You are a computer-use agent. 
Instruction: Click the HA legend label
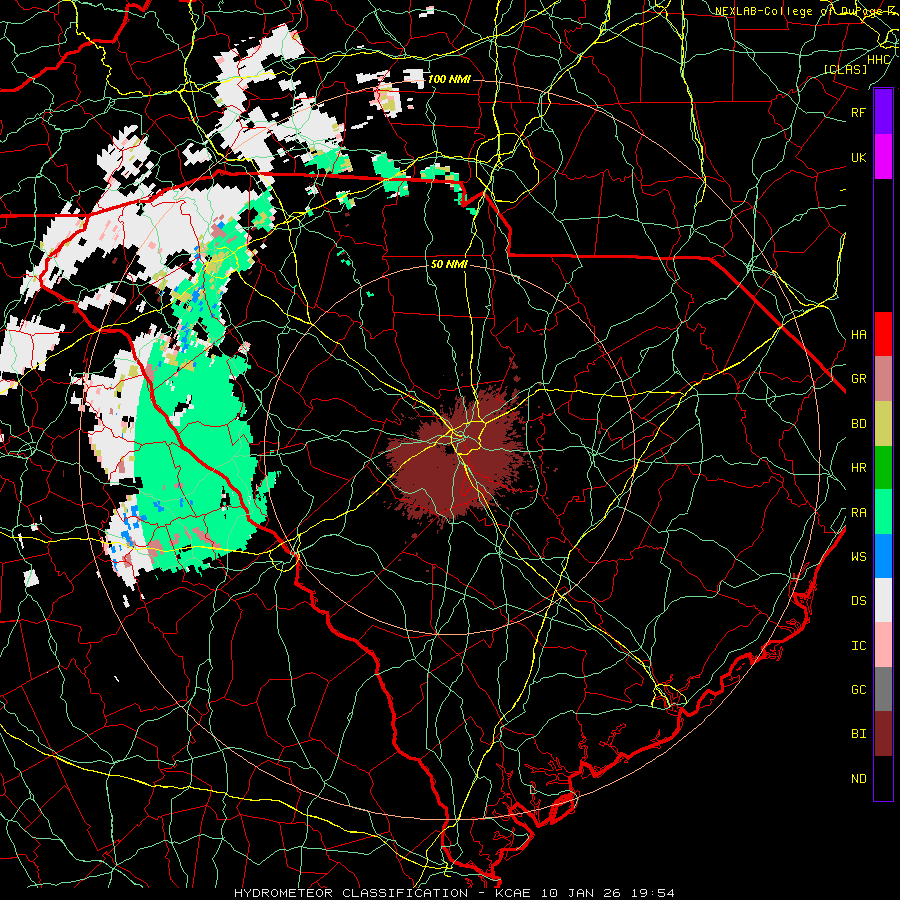858,334
